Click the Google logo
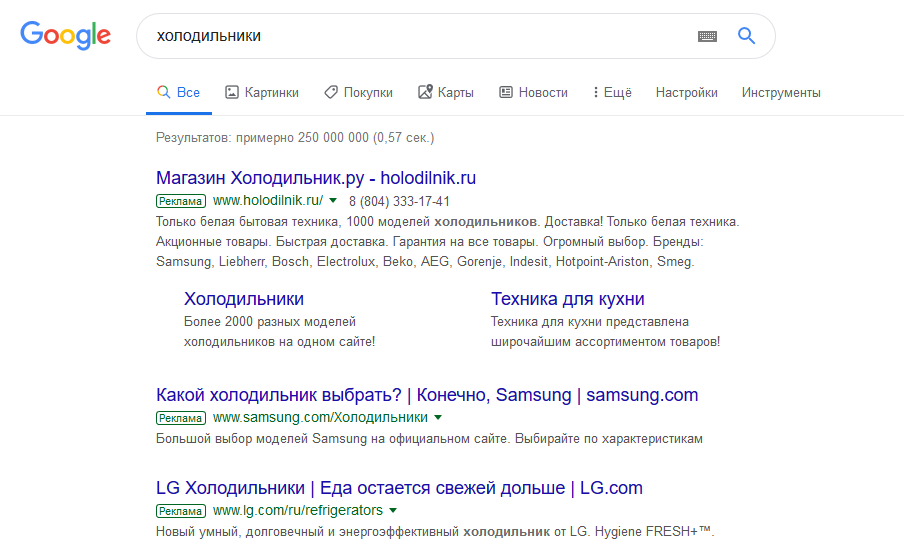 click(65, 36)
